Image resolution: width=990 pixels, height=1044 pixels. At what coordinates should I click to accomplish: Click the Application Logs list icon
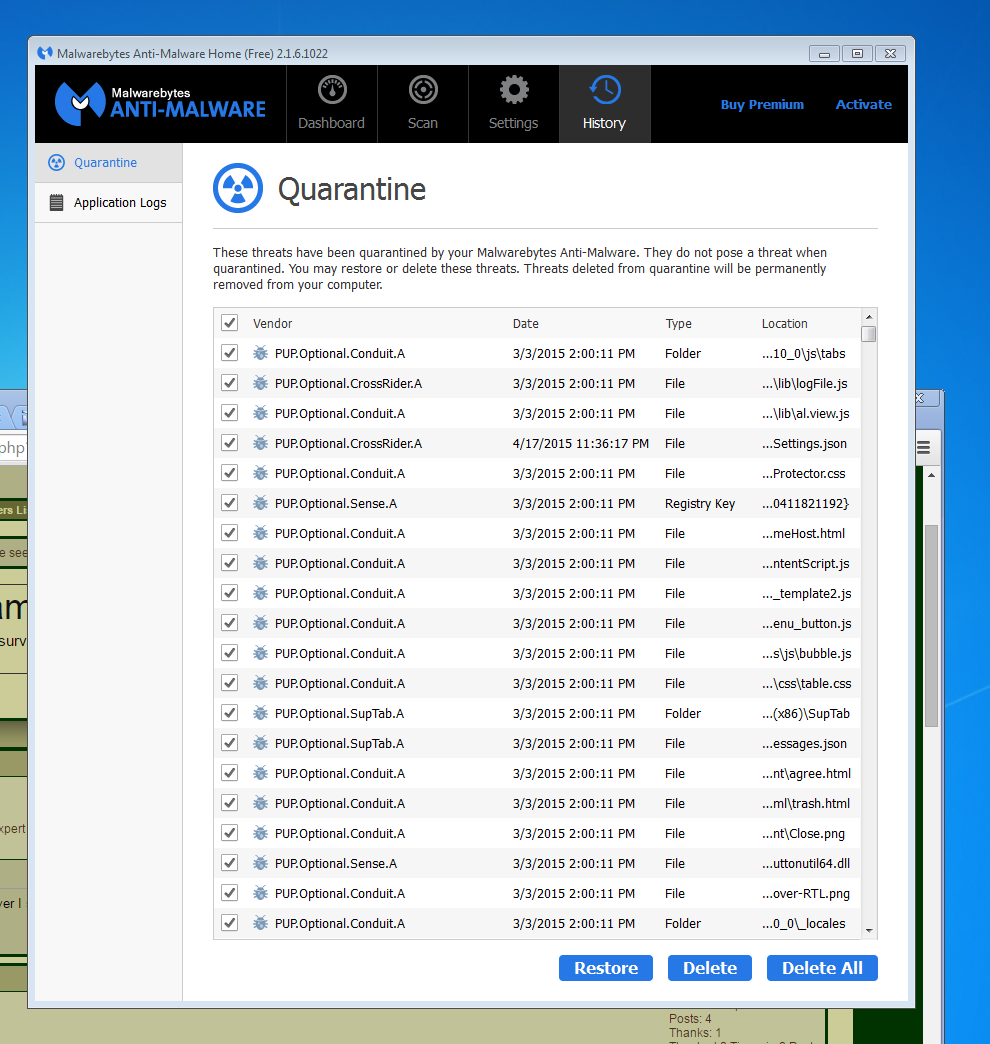57,202
